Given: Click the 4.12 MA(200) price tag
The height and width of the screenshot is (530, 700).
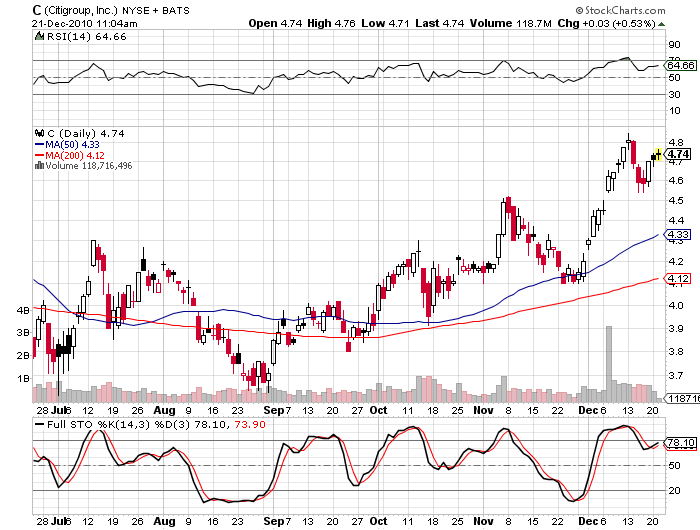Looking at the screenshot, I should click(x=678, y=279).
